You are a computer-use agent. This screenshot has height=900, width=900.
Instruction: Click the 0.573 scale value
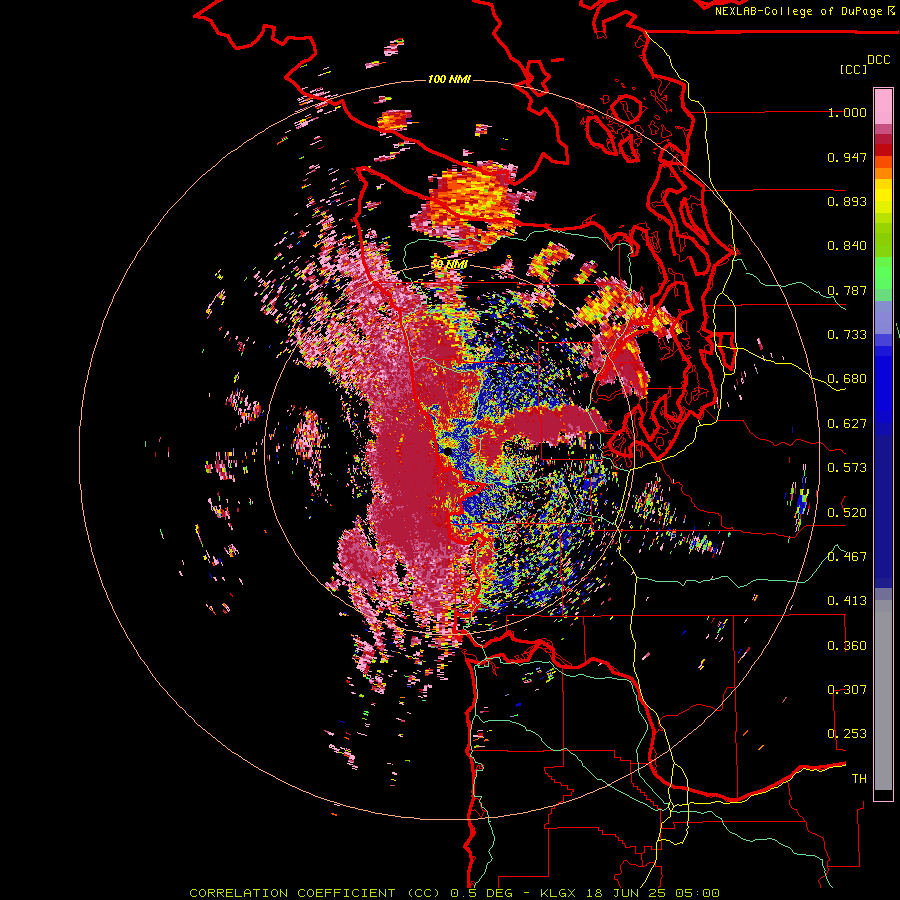(847, 468)
